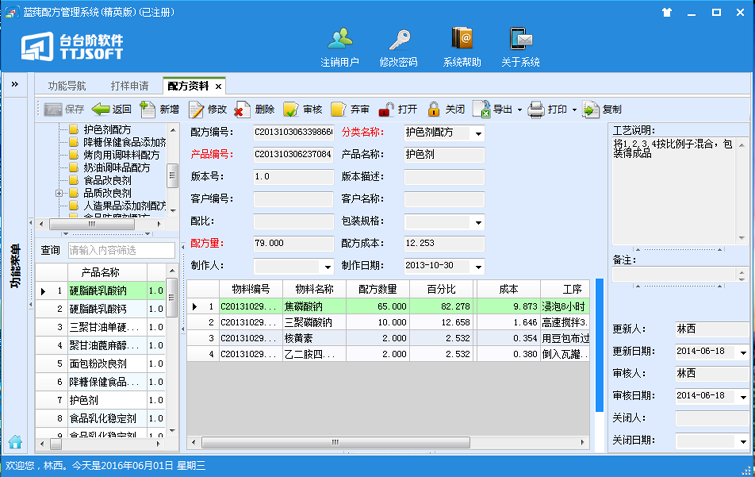
Task: Click the 配方数量 column header
Action: (x=378, y=289)
